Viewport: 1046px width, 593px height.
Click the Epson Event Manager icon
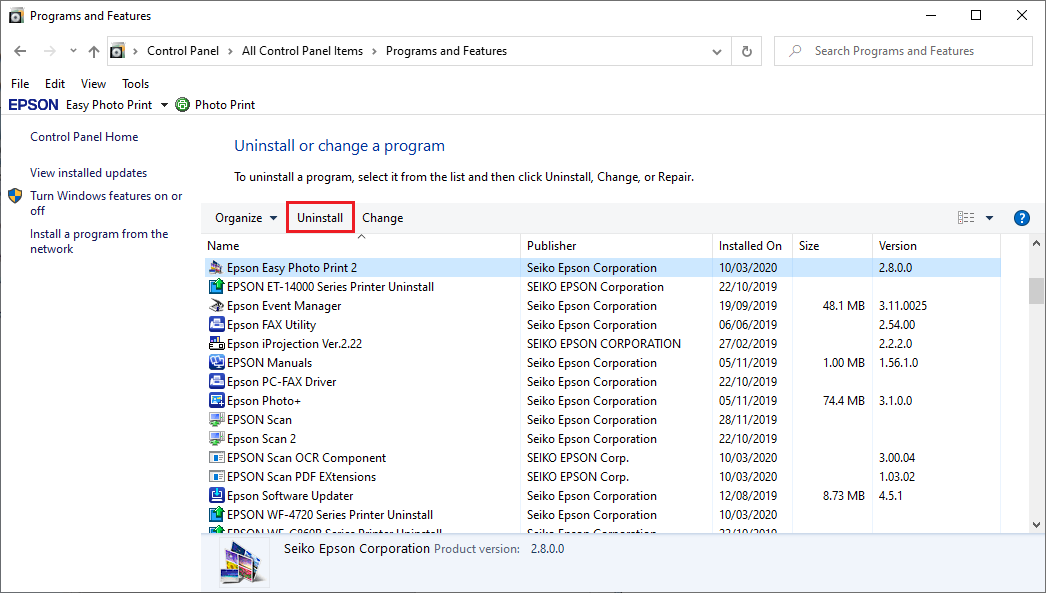215,306
